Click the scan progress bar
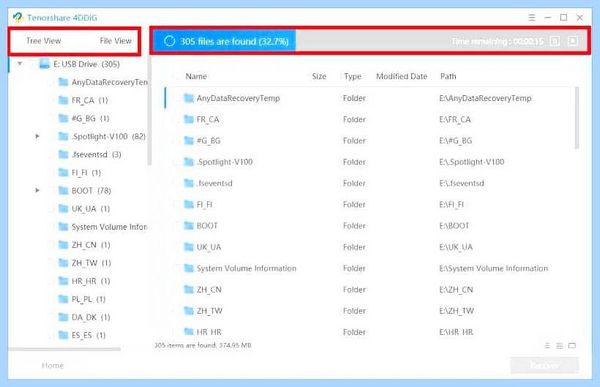This screenshot has width=600, height=387. 370,41
